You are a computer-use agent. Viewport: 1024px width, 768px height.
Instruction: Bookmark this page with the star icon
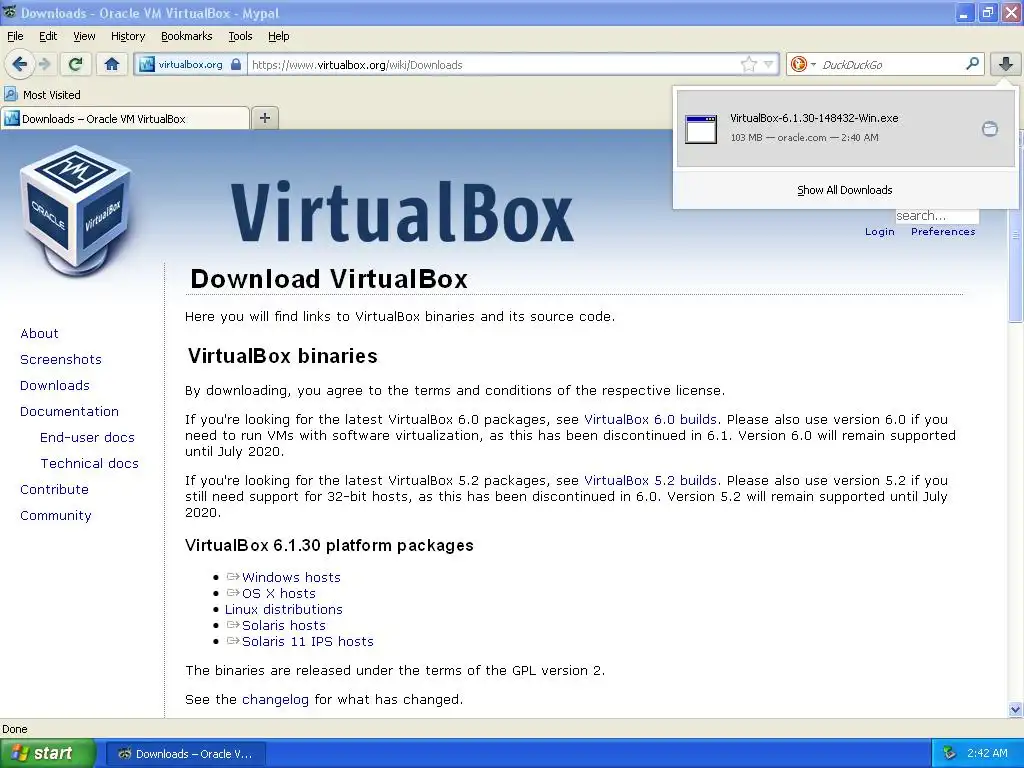748,64
